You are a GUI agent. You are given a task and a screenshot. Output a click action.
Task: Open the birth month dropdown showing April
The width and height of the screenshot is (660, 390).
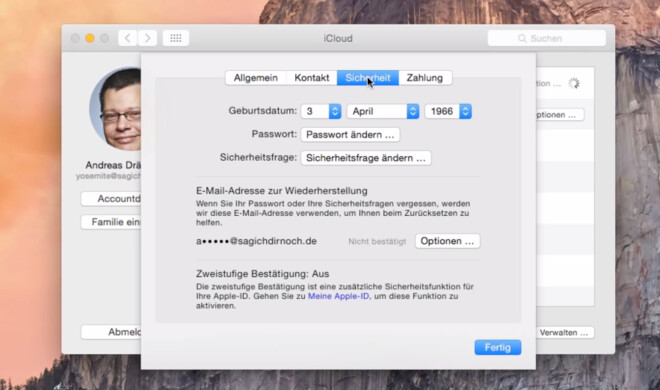(383, 111)
